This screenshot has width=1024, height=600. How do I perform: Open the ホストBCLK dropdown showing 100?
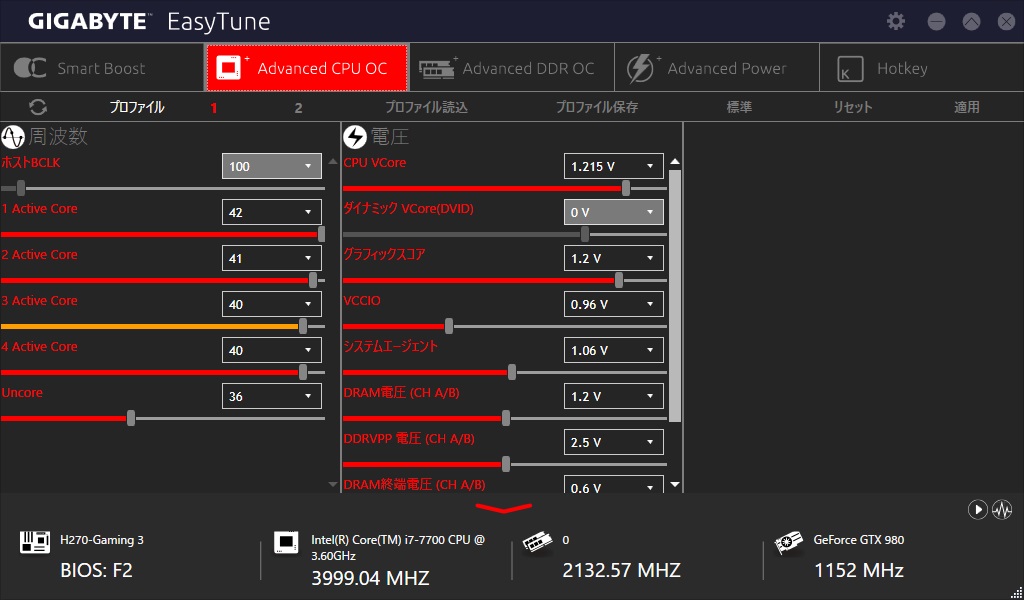coord(272,166)
